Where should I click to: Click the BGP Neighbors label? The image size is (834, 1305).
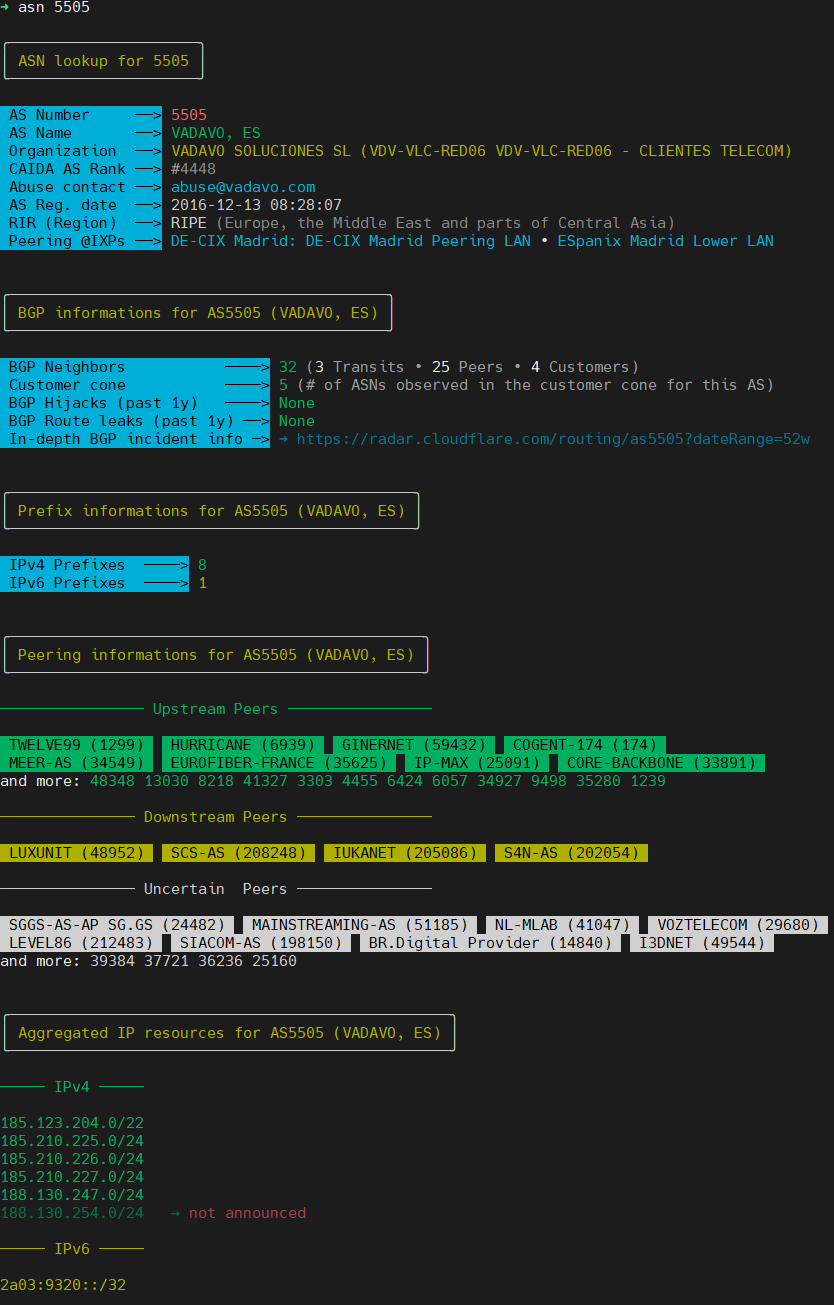pyautogui.click(x=67, y=367)
